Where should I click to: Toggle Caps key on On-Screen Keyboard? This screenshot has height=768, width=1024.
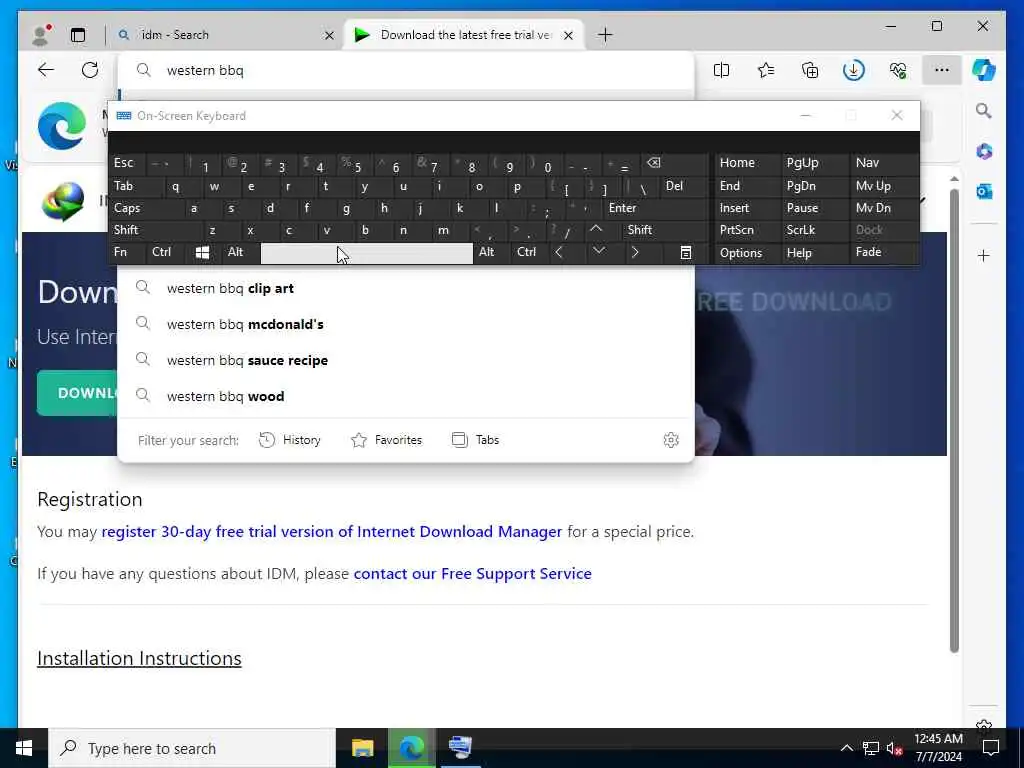(145, 208)
